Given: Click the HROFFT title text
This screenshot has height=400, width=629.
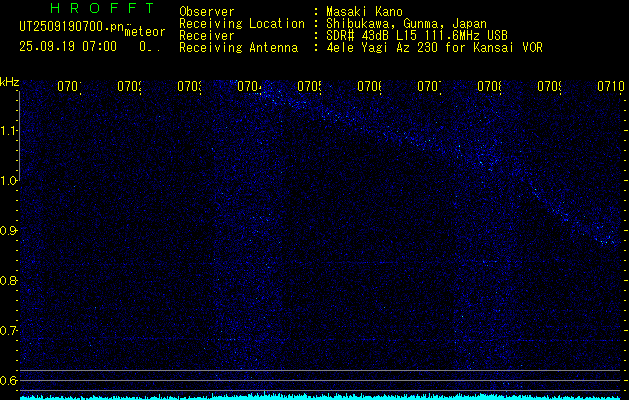Looking at the screenshot, I should tap(103, 8).
